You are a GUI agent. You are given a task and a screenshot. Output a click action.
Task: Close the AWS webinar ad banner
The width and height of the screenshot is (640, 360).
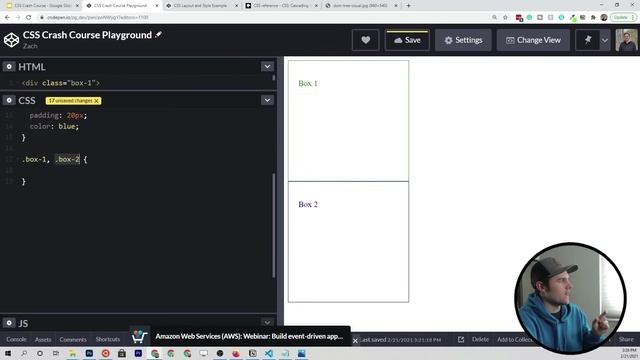click(x=355, y=340)
